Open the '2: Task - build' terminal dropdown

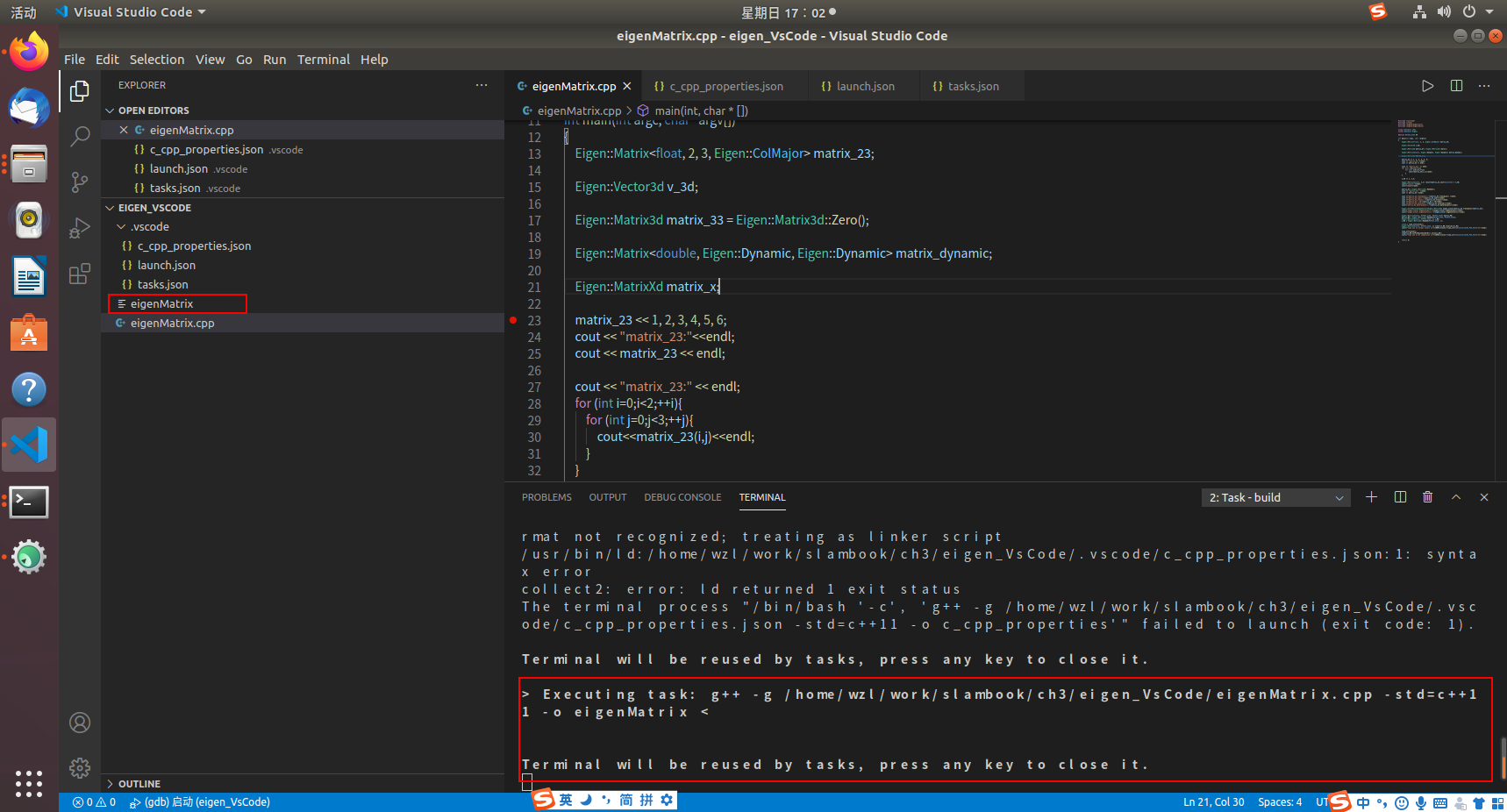(x=1275, y=497)
